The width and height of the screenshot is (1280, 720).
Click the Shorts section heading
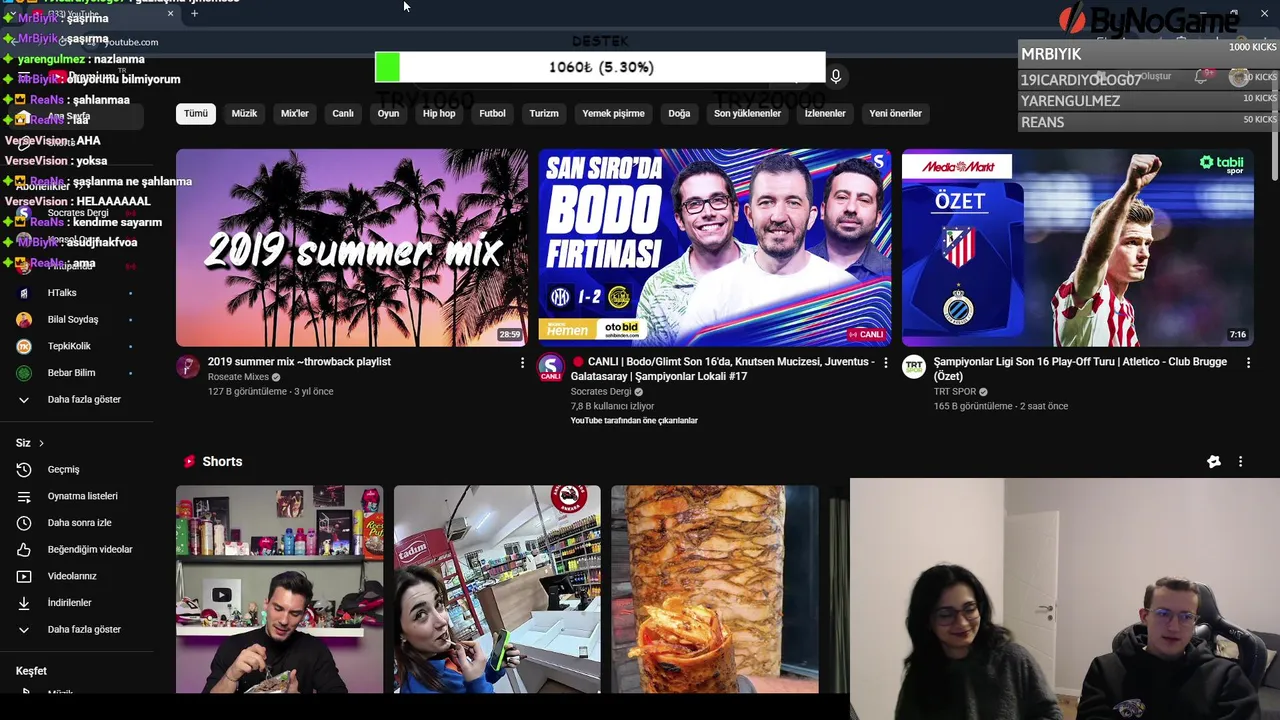[x=222, y=461]
